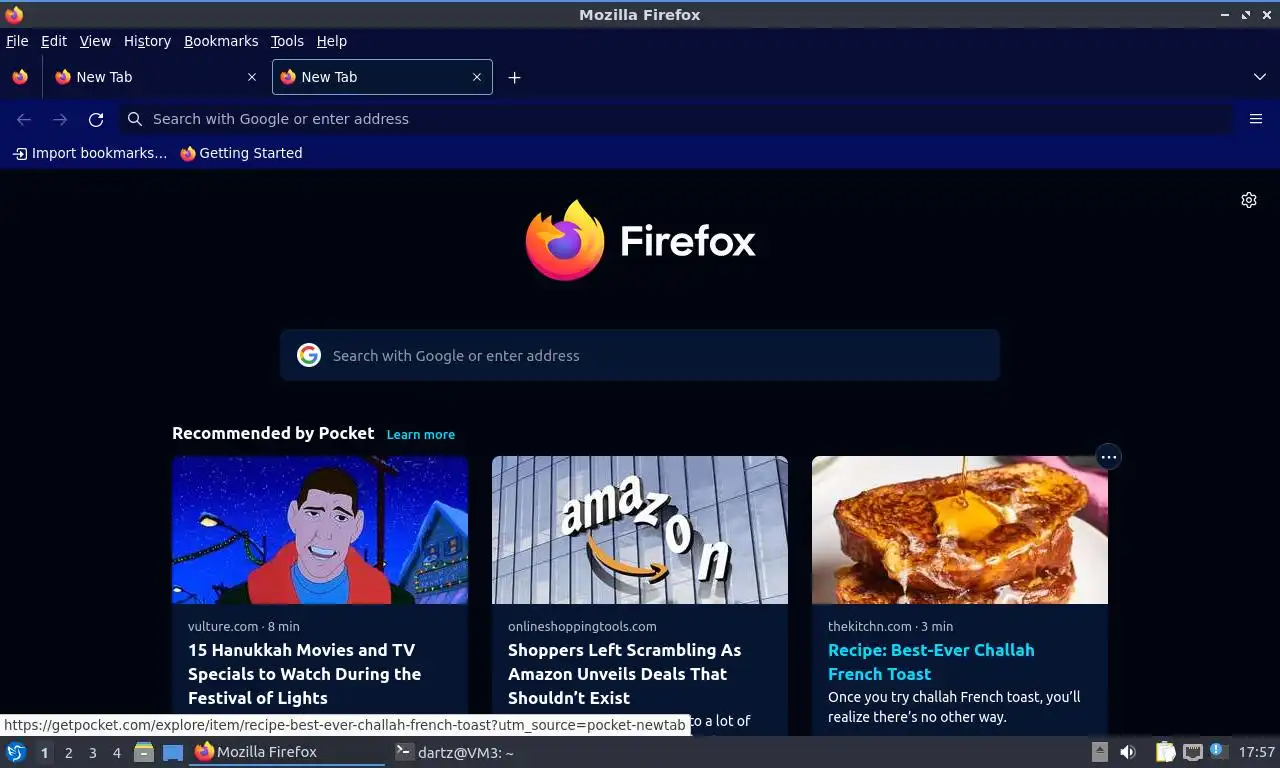Click show desktop taskbar icon
This screenshot has width=1280, height=768.
173,752
